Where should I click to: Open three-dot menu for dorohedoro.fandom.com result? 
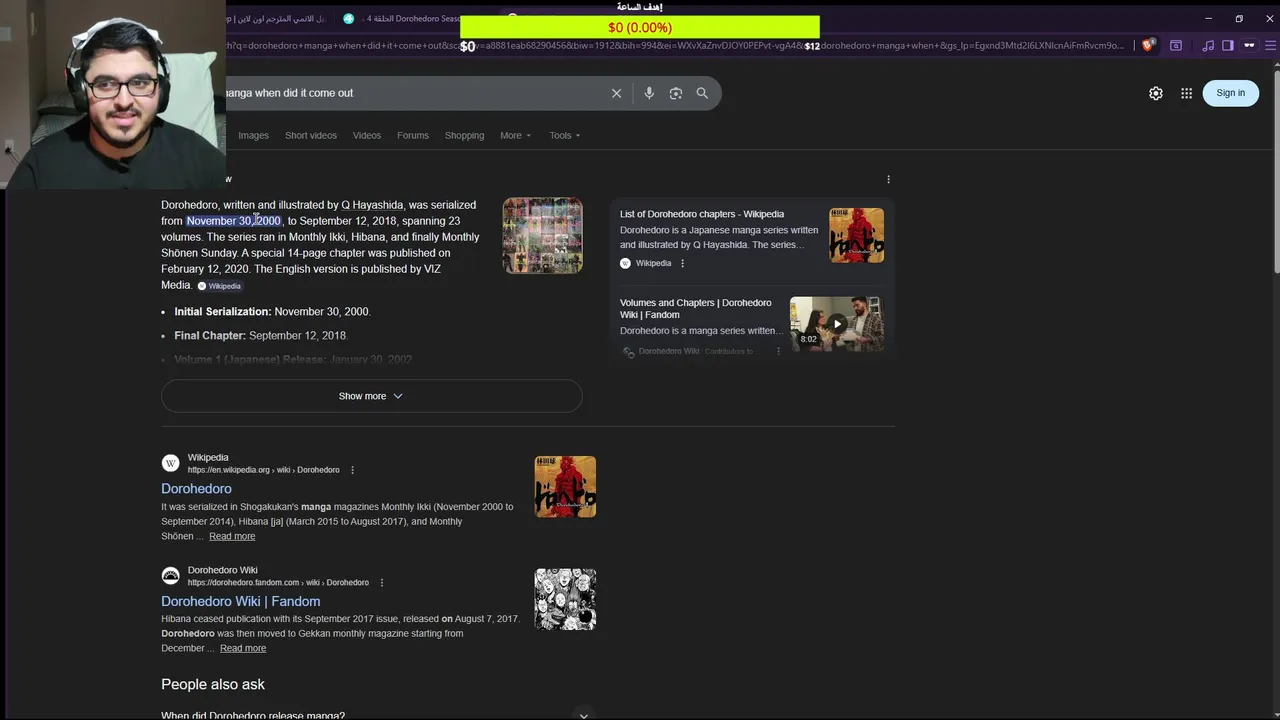coord(381,582)
